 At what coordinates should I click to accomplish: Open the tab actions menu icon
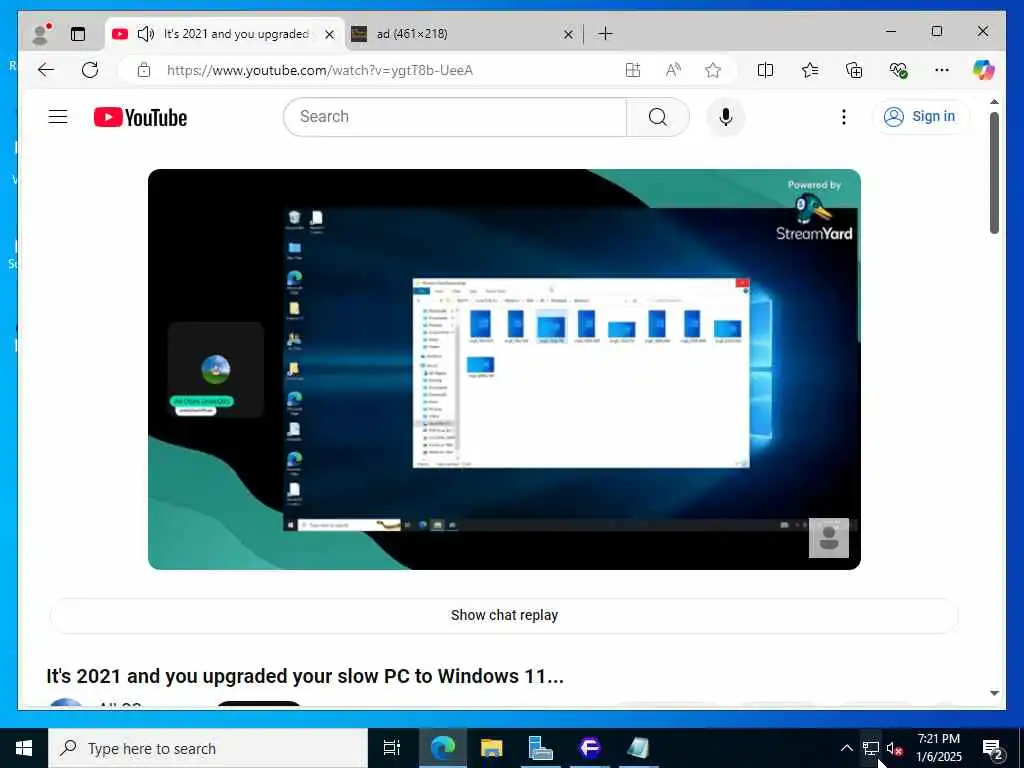pyautogui.click(x=78, y=34)
